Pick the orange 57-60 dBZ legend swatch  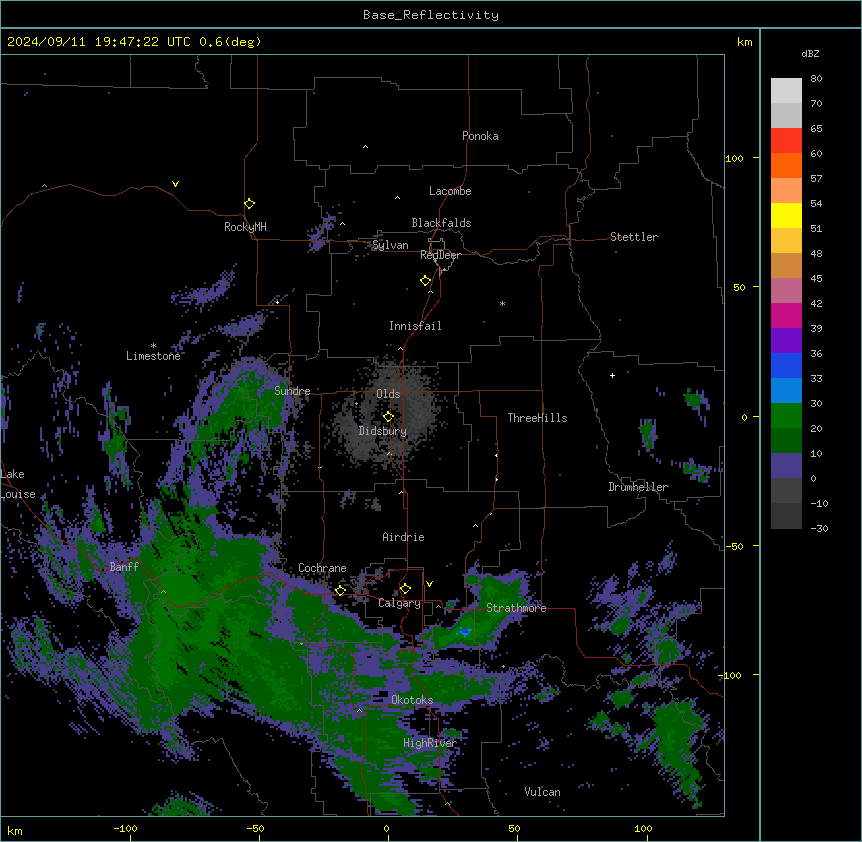786,165
